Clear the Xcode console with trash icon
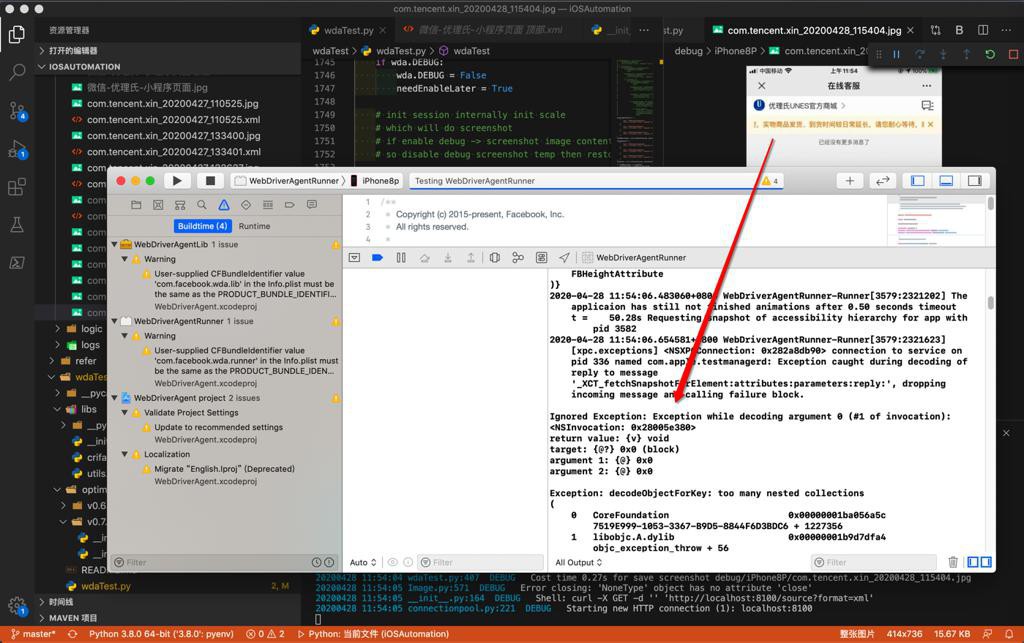This screenshot has height=643, width=1024. coord(953,563)
